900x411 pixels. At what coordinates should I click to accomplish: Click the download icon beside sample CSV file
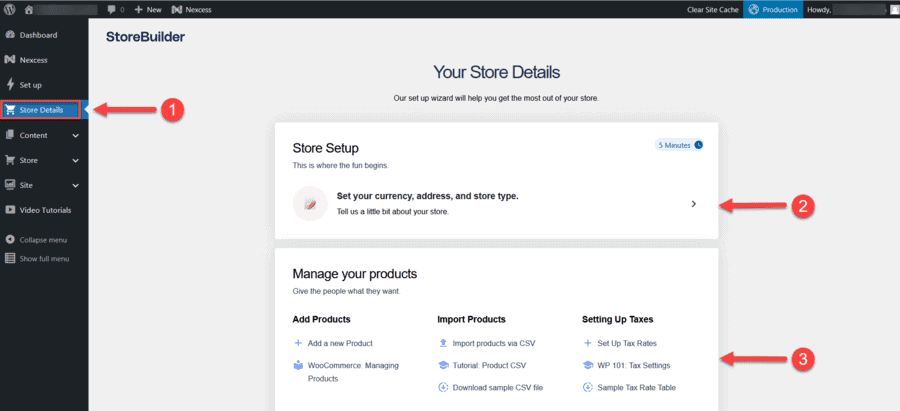[443, 387]
